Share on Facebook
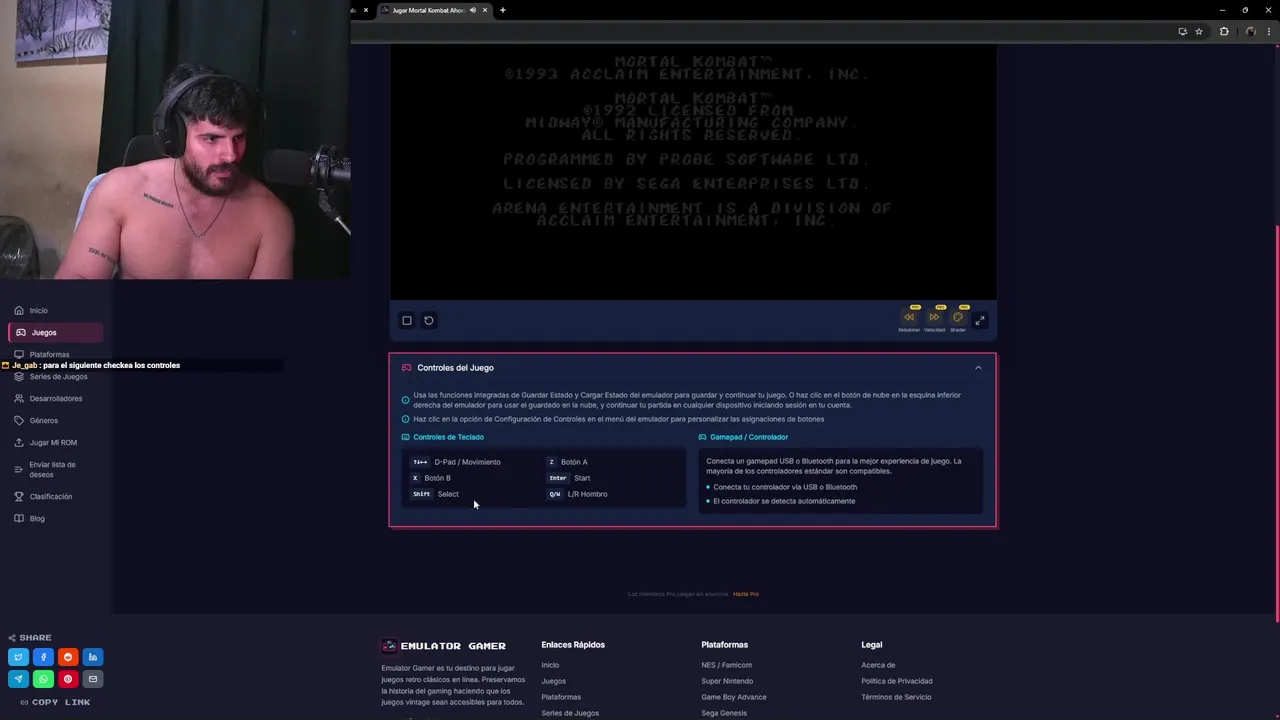1280x720 pixels. 43,657
